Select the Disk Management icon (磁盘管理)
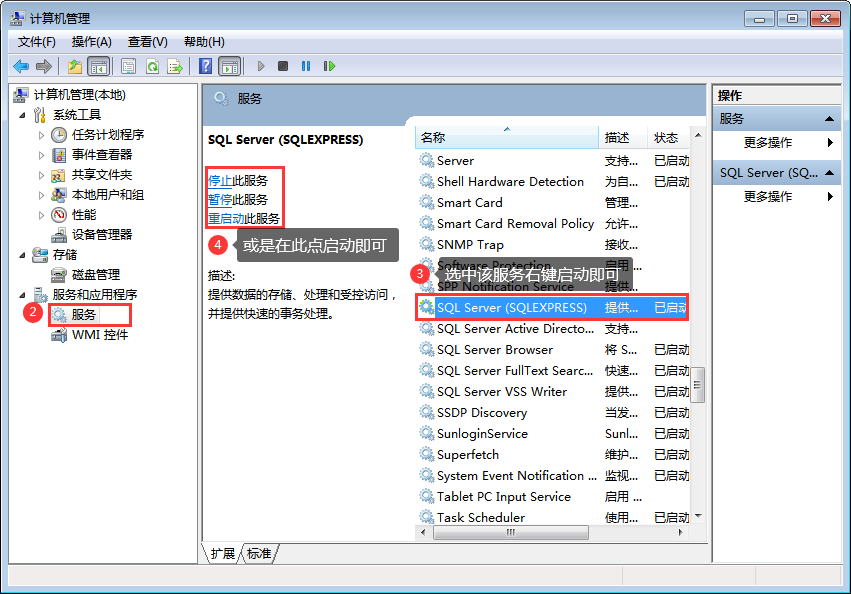The height and width of the screenshot is (594, 851). [59, 275]
